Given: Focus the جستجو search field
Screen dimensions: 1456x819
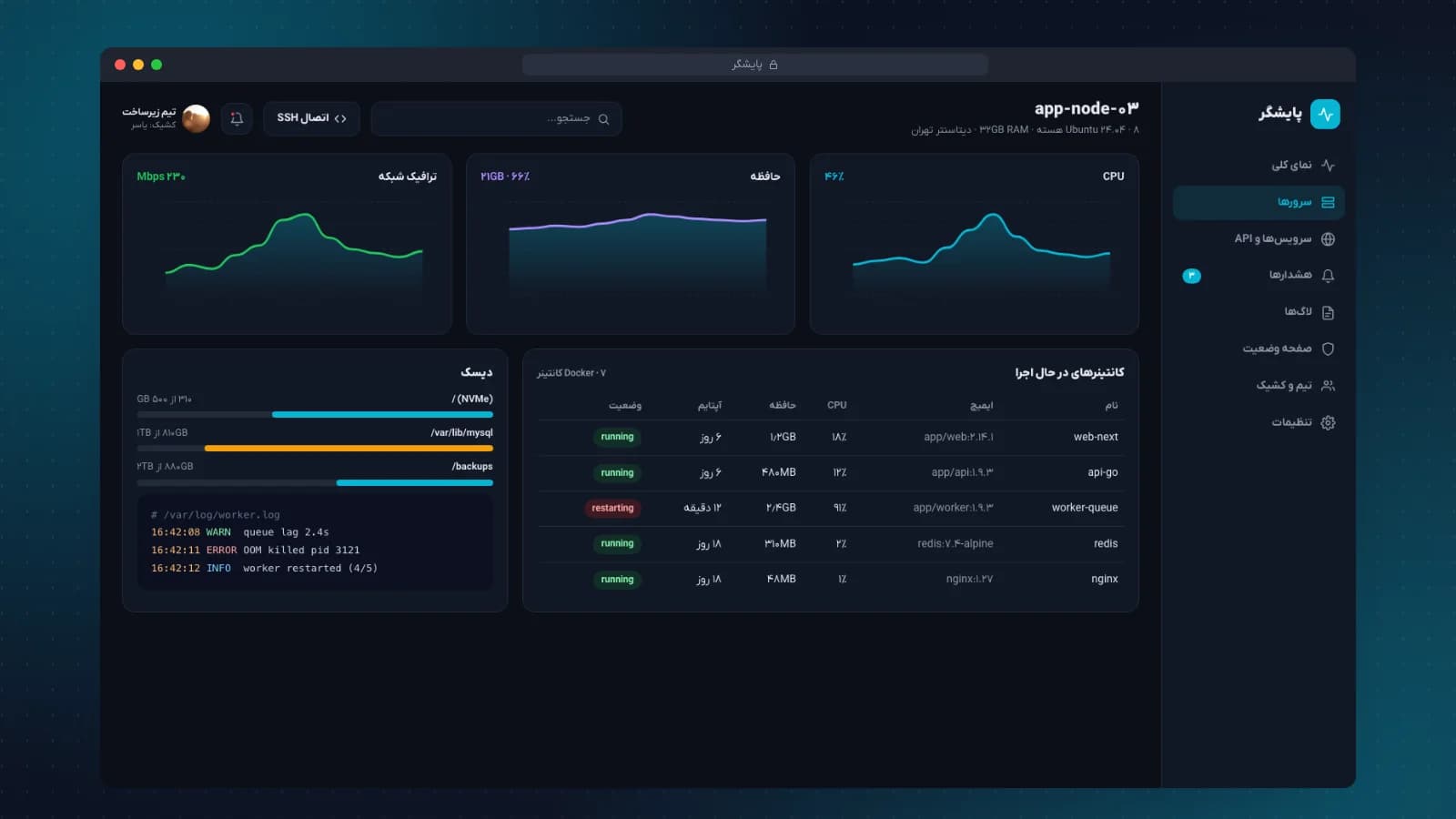Looking at the screenshot, I should (497, 119).
